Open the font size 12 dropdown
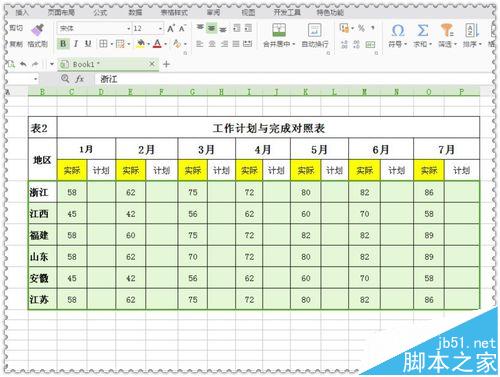 (160, 29)
